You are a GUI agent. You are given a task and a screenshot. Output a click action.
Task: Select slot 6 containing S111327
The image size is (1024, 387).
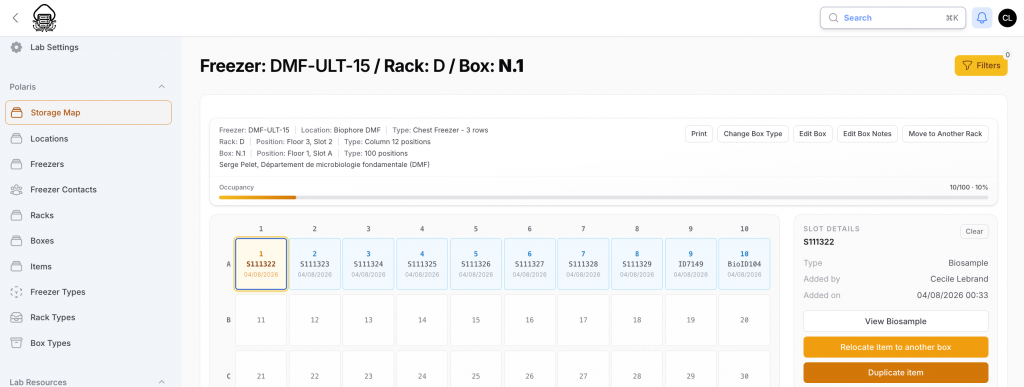530,264
